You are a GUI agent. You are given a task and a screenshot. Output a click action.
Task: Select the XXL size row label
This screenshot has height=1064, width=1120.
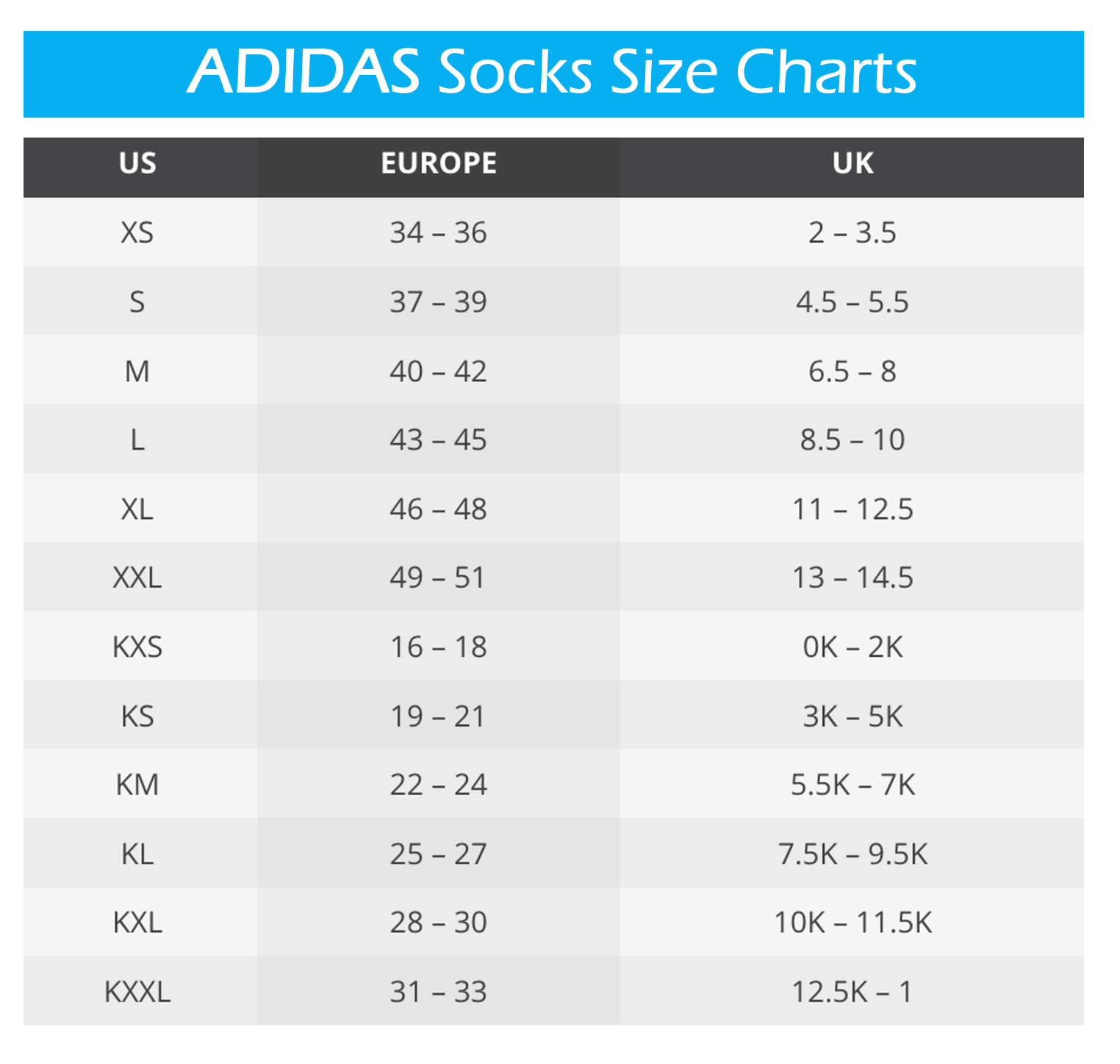pyautogui.click(x=137, y=578)
